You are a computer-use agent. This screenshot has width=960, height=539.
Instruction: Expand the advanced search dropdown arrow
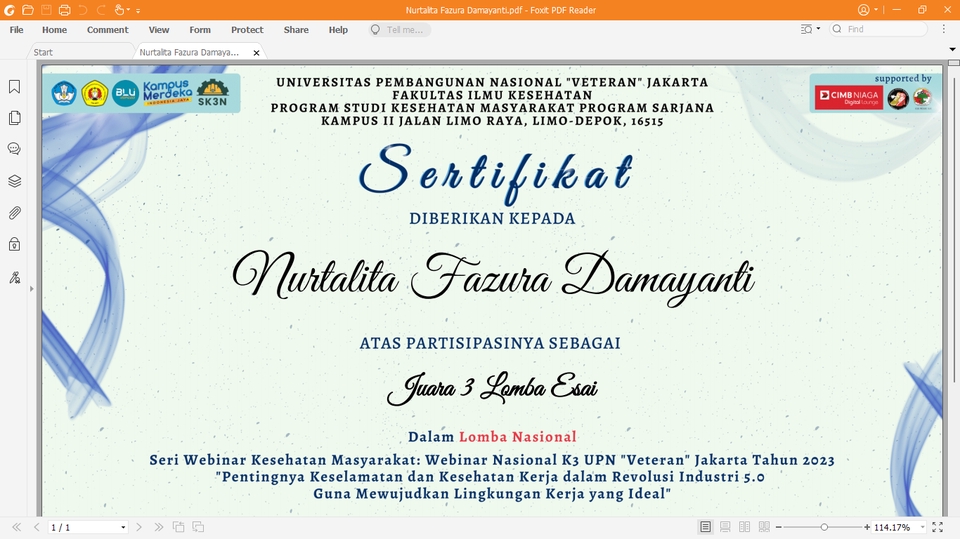coord(819,29)
